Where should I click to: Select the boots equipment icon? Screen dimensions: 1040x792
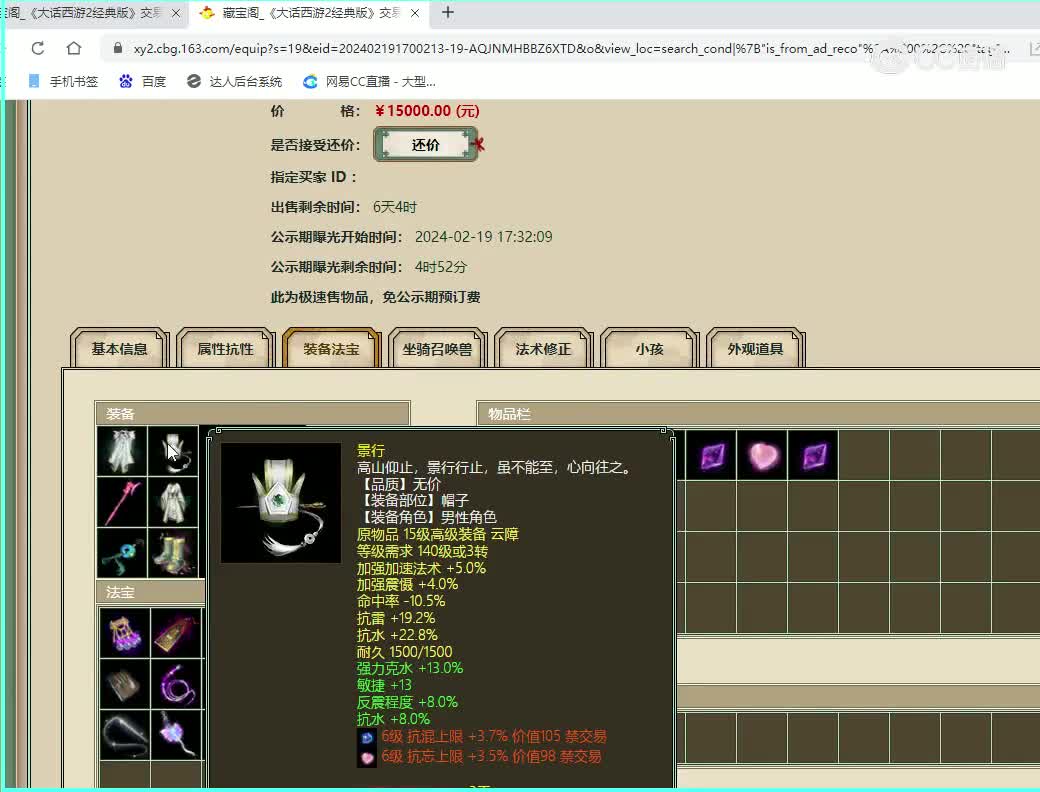[173, 553]
